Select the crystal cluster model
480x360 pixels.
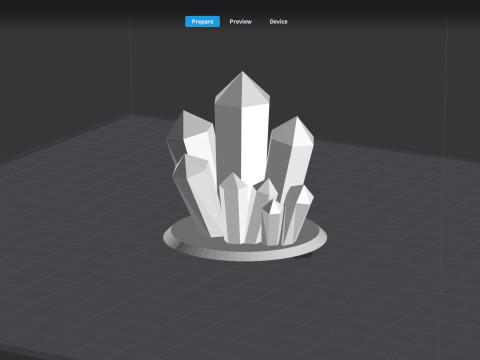pos(244,167)
